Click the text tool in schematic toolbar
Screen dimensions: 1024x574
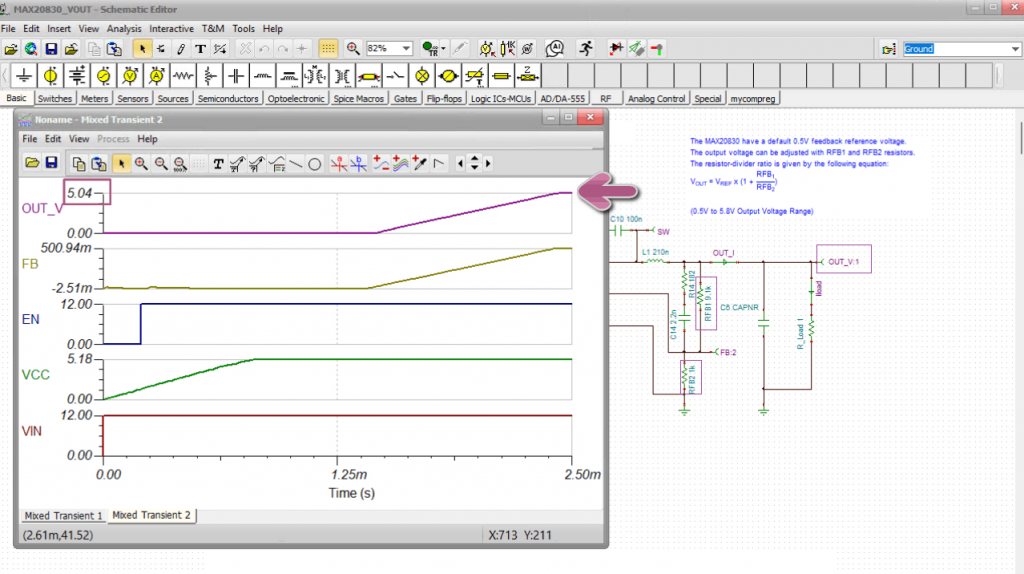click(x=200, y=48)
